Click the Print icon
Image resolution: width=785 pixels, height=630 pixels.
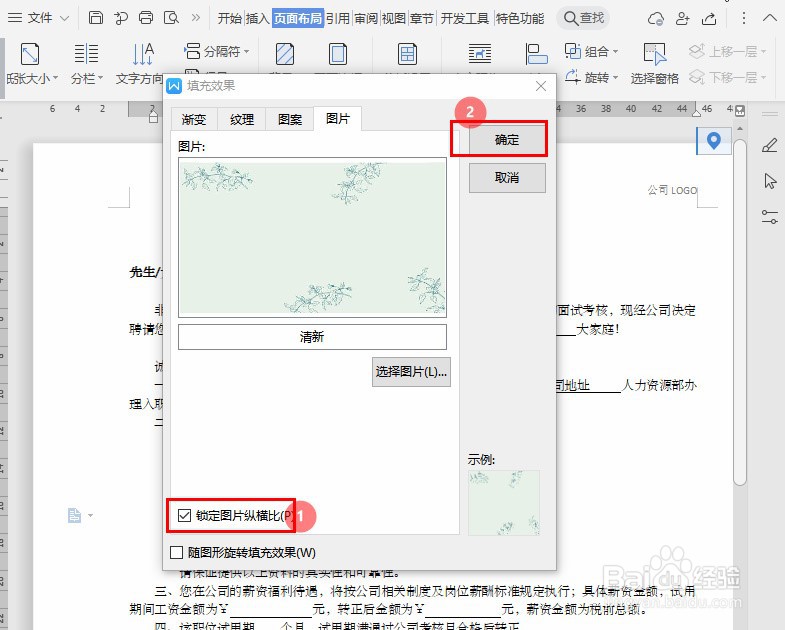tap(146, 18)
